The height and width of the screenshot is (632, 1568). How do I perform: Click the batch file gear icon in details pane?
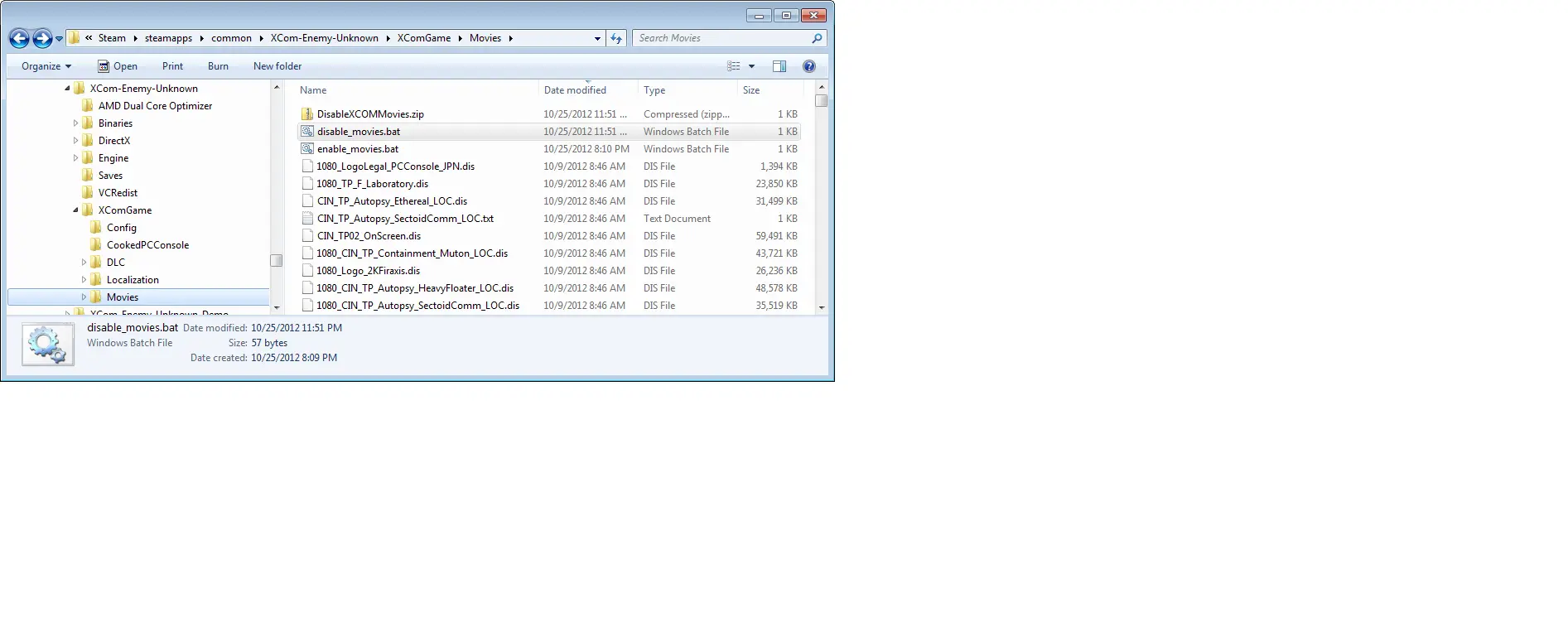(x=48, y=345)
